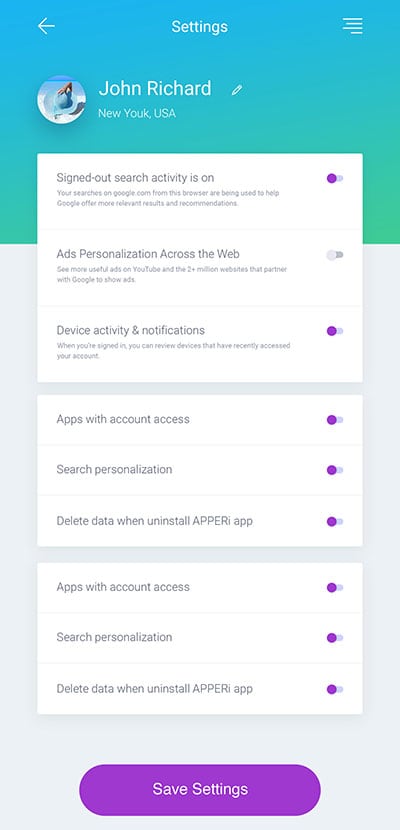Toggle Device activity & notifications switch

[x=335, y=331]
